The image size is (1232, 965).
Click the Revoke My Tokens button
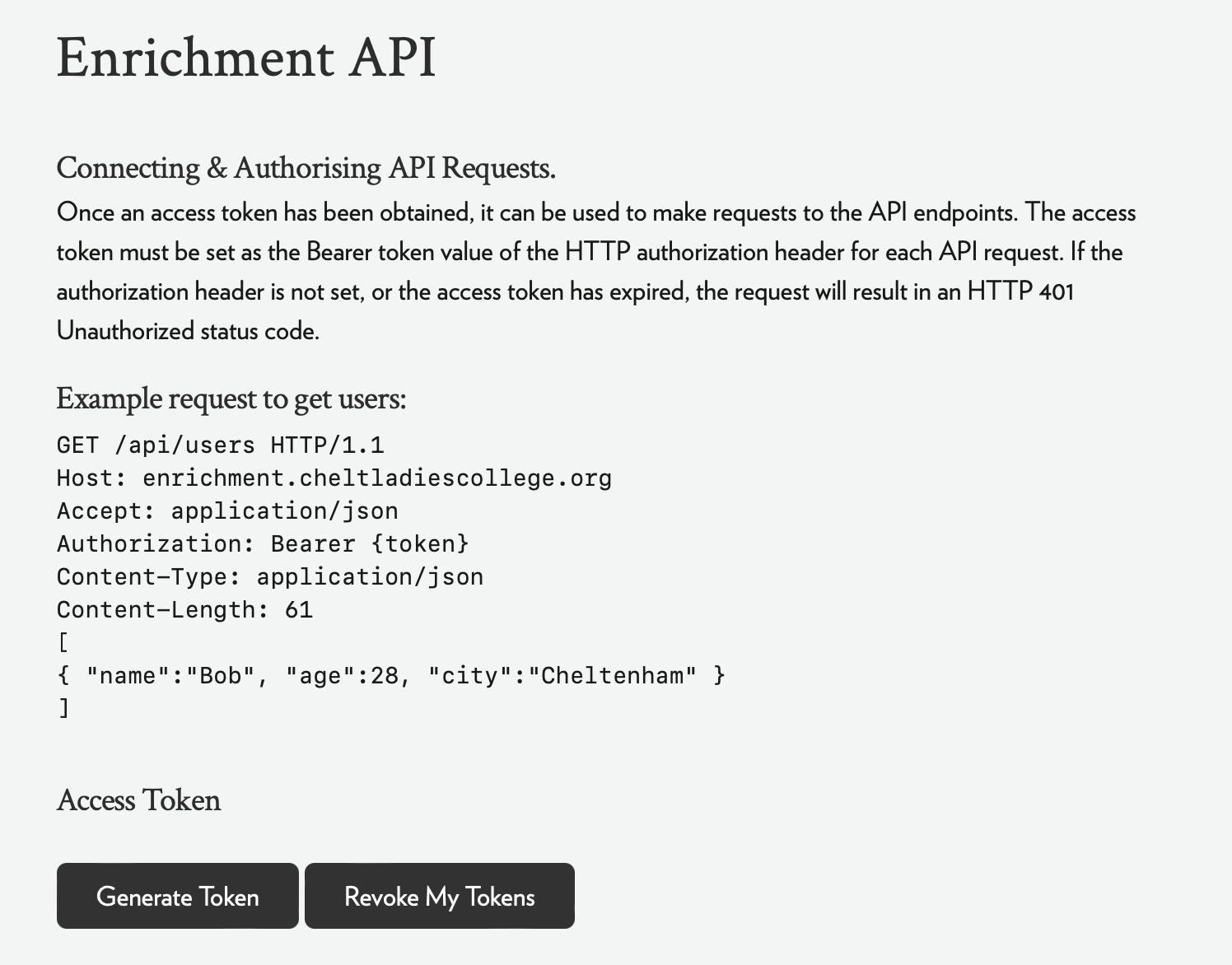coord(439,896)
